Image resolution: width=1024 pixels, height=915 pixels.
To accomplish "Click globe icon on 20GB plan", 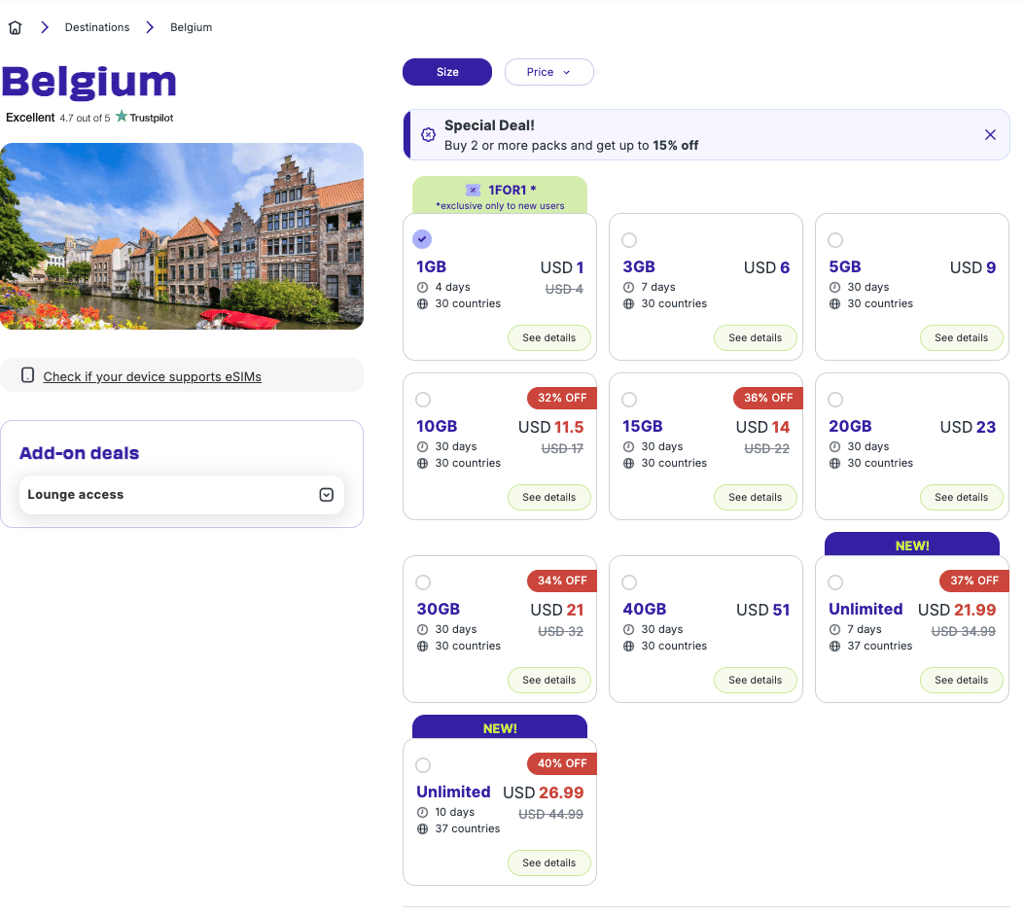I will [x=835, y=463].
